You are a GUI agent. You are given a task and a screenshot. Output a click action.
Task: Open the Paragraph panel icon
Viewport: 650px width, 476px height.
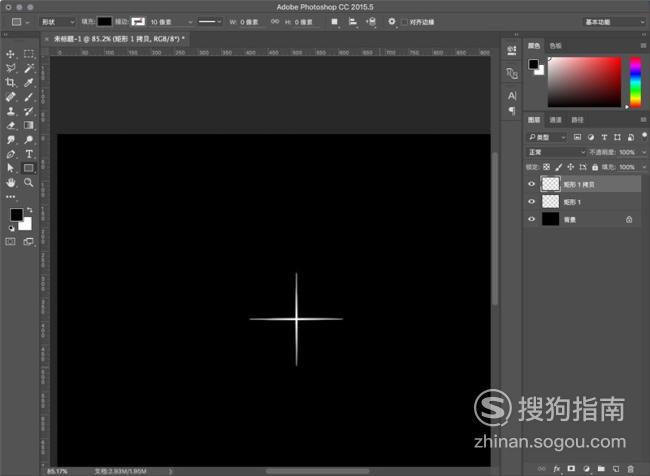point(512,110)
